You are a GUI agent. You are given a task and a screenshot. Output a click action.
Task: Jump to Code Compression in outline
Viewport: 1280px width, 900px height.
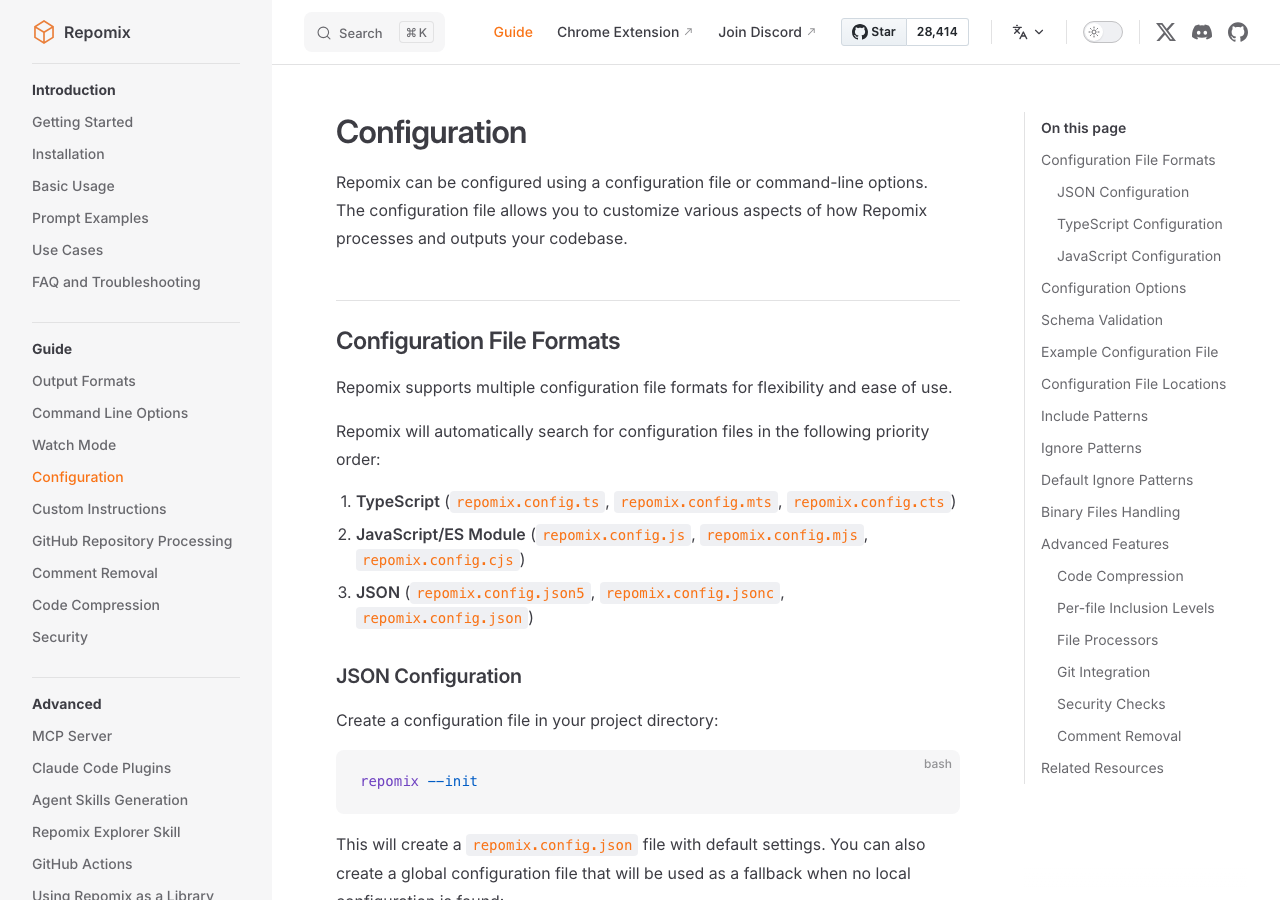click(1120, 576)
